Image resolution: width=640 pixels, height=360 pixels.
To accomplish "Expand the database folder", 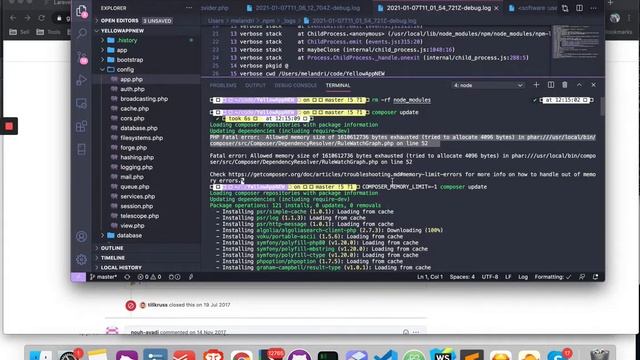I will [x=129, y=236].
